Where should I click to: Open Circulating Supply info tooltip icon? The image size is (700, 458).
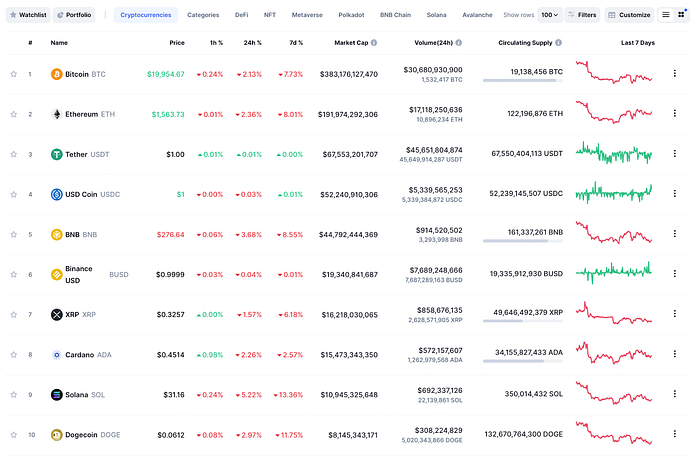pos(558,43)
